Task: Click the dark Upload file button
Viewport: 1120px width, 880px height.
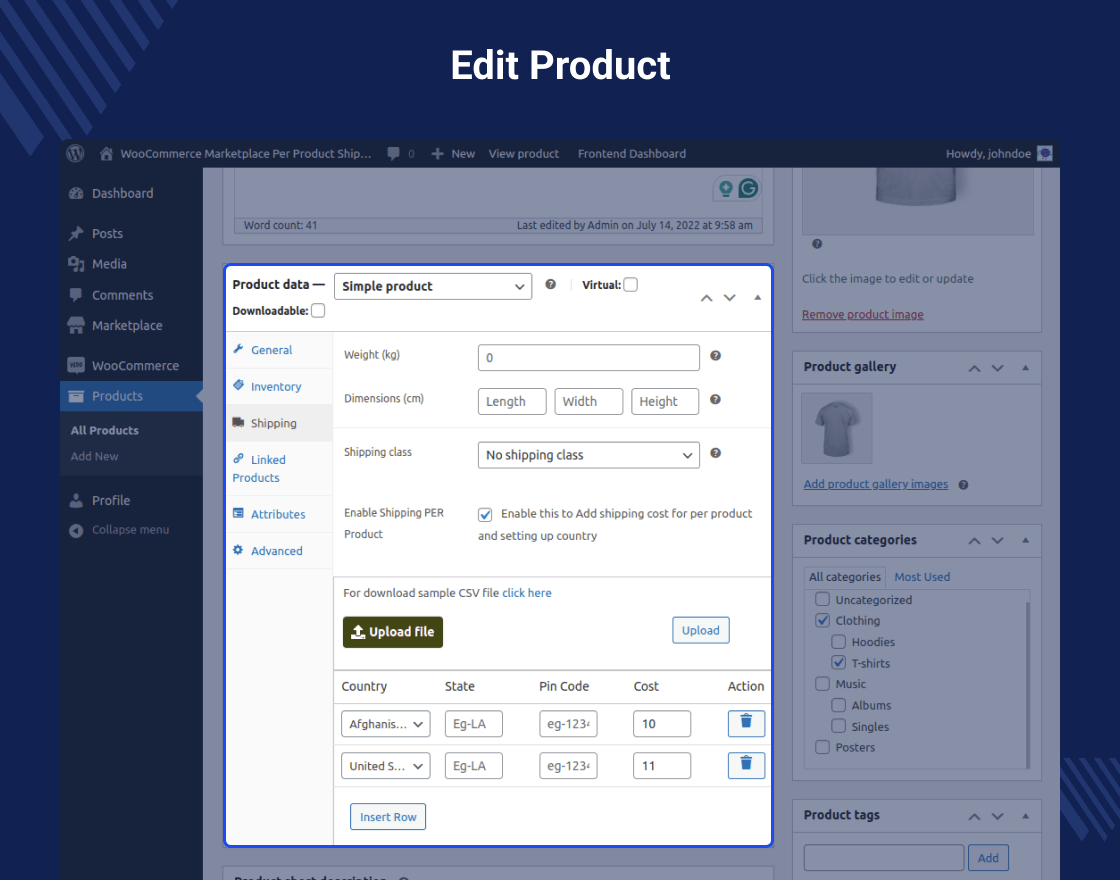Action: pyautogui.click(x=393, y=632)
